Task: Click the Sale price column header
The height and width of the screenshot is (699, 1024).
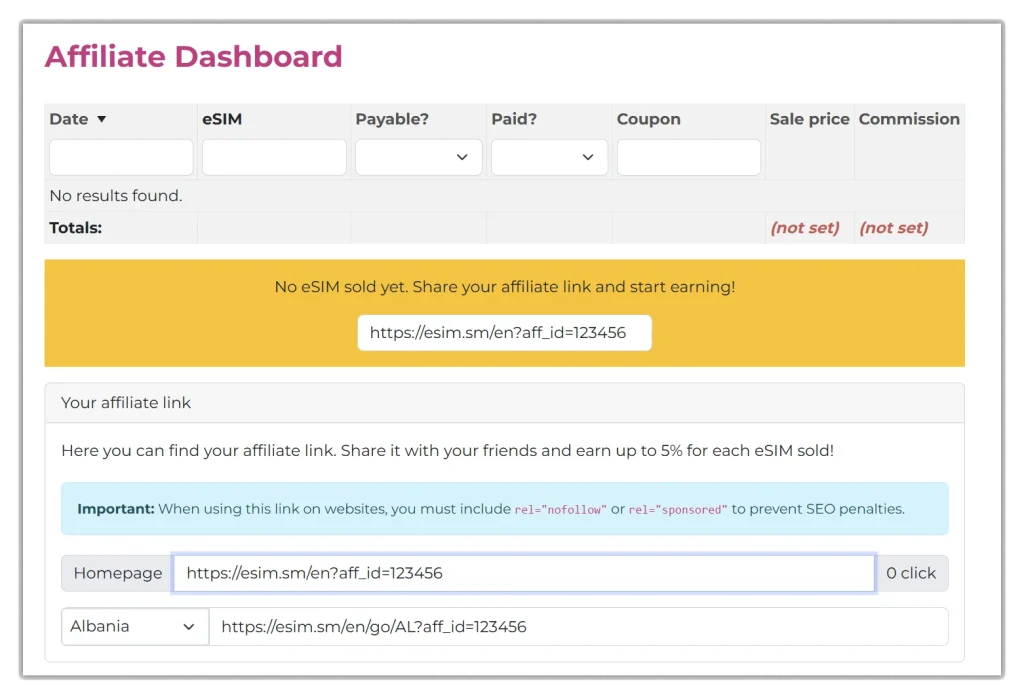Action: point(809,119)
